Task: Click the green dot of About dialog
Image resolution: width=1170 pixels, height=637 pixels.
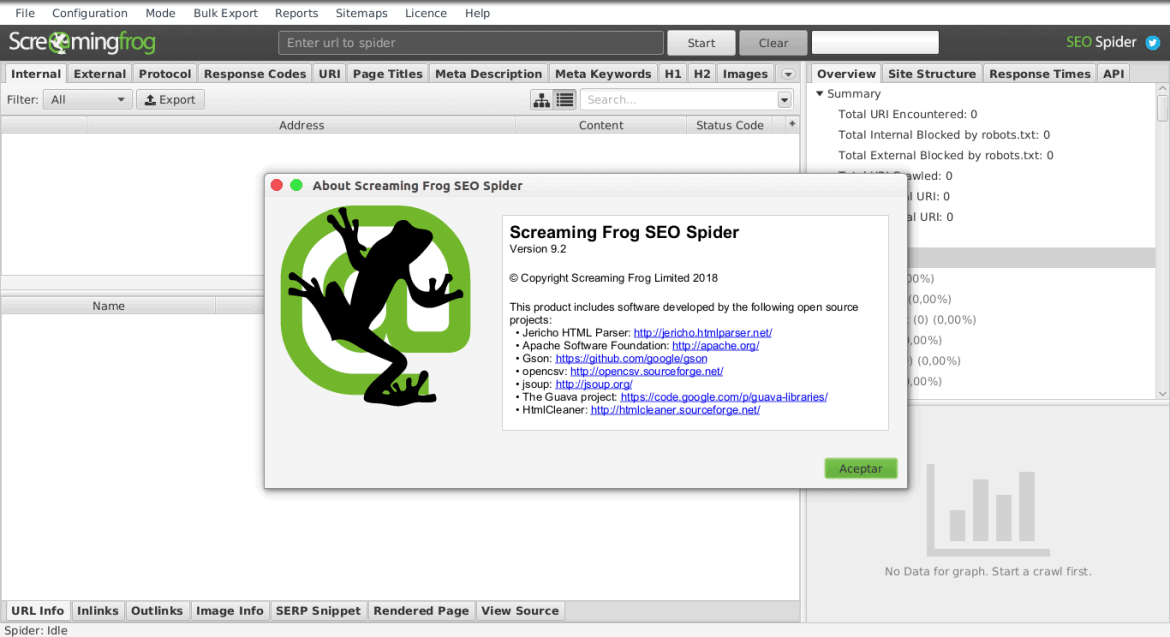Action: click(x=296, y=185)
